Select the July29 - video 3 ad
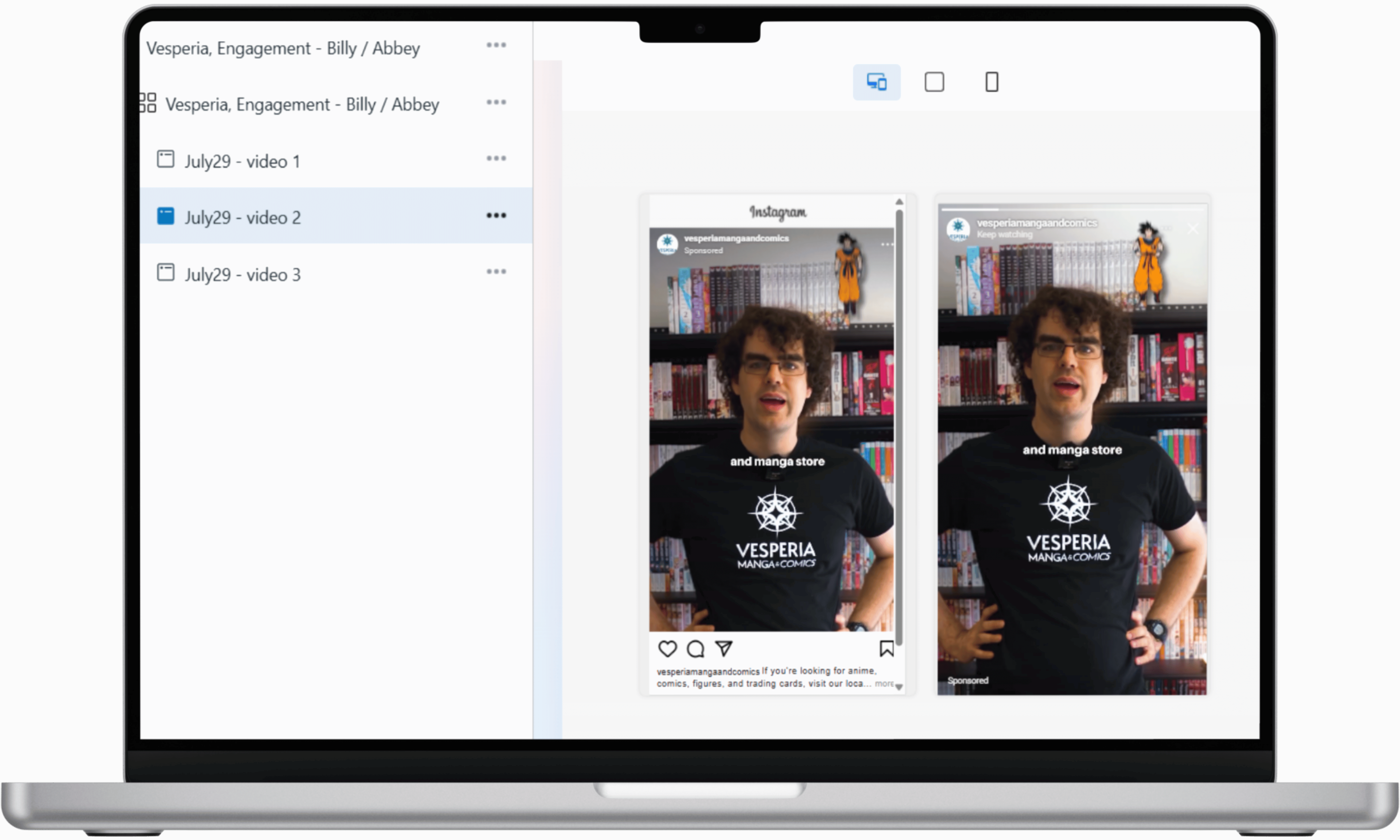 click(336, 272)
